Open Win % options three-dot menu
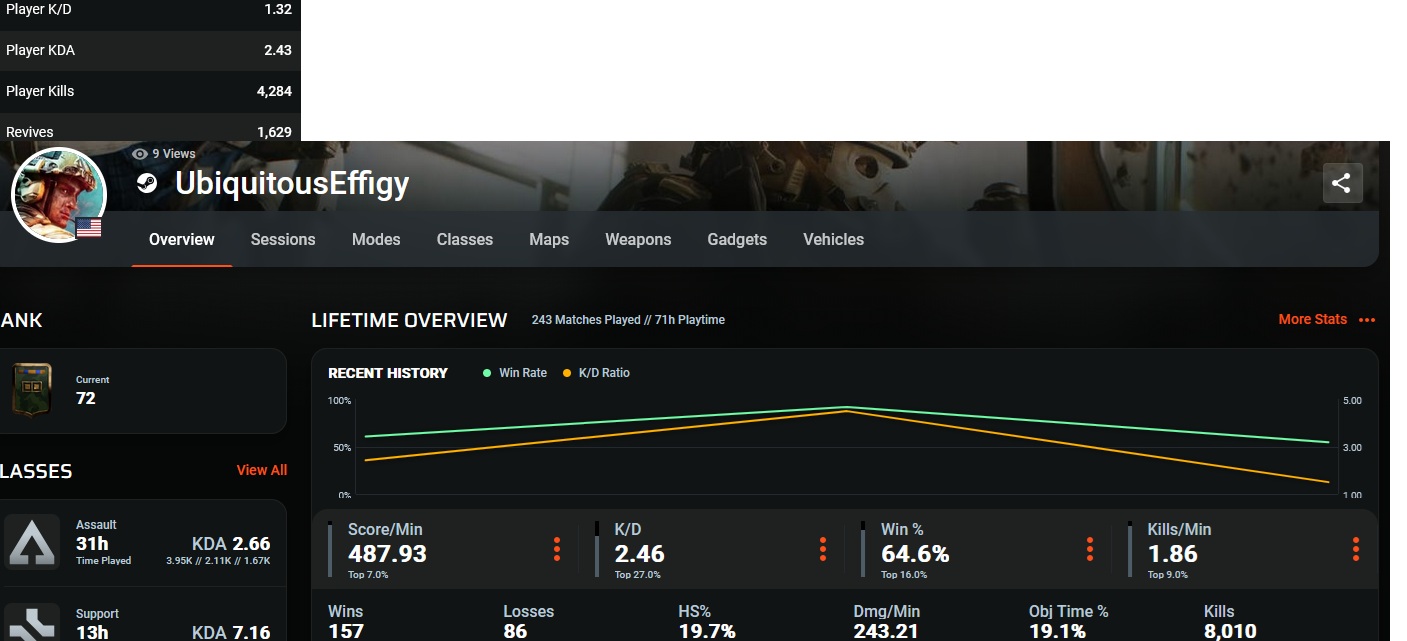This screenshot has width=1407, height=641. (1090, 549)
